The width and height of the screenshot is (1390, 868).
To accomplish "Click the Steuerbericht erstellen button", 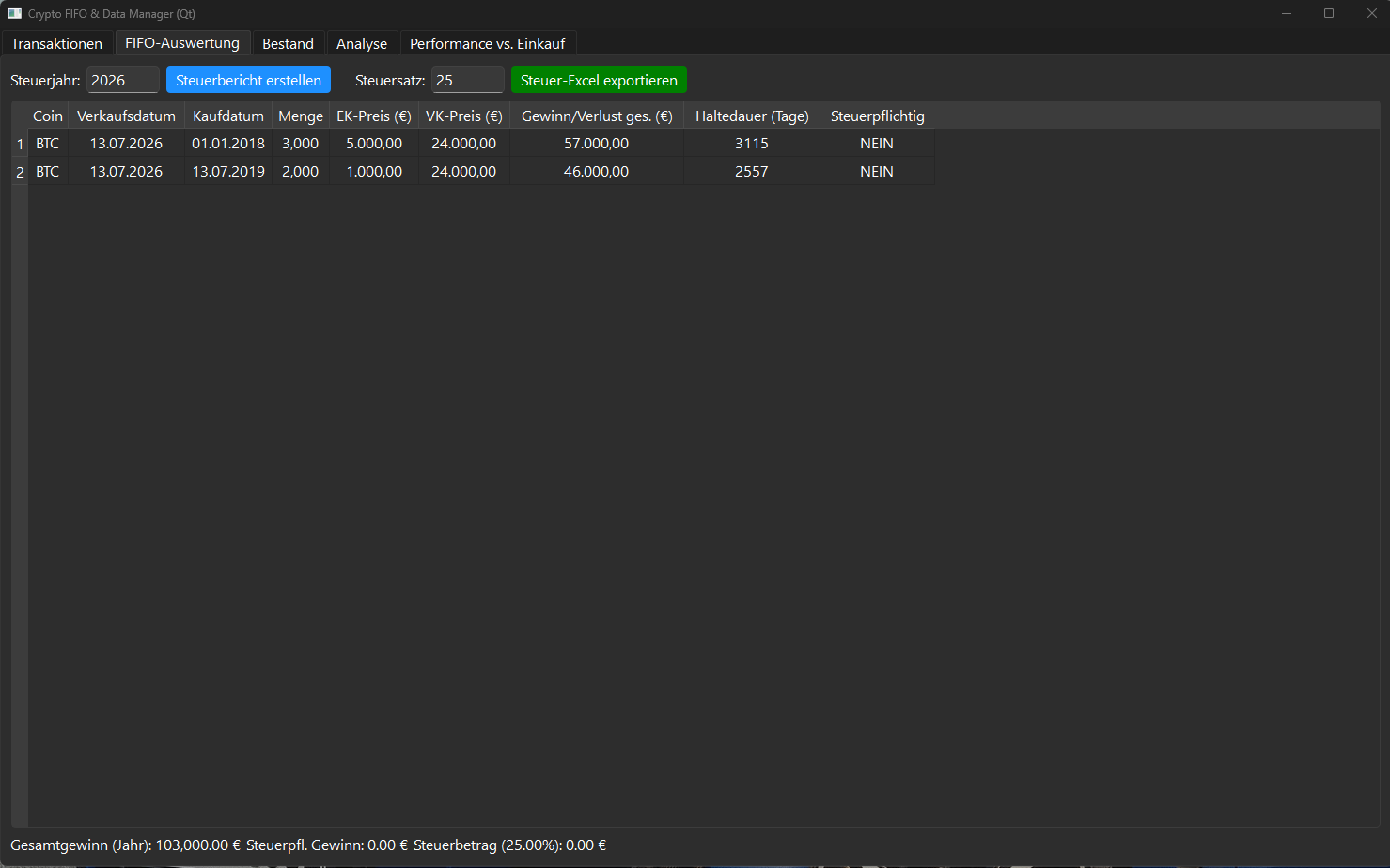I will click(x=248, y=81).
